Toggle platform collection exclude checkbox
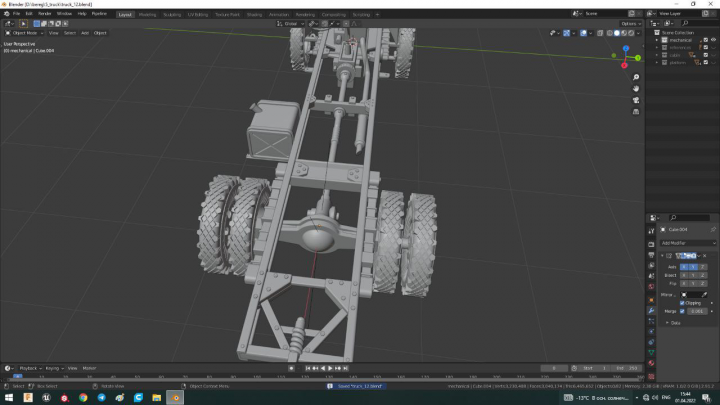The height and width of the screenshot is (405, 720). point(706,62)
